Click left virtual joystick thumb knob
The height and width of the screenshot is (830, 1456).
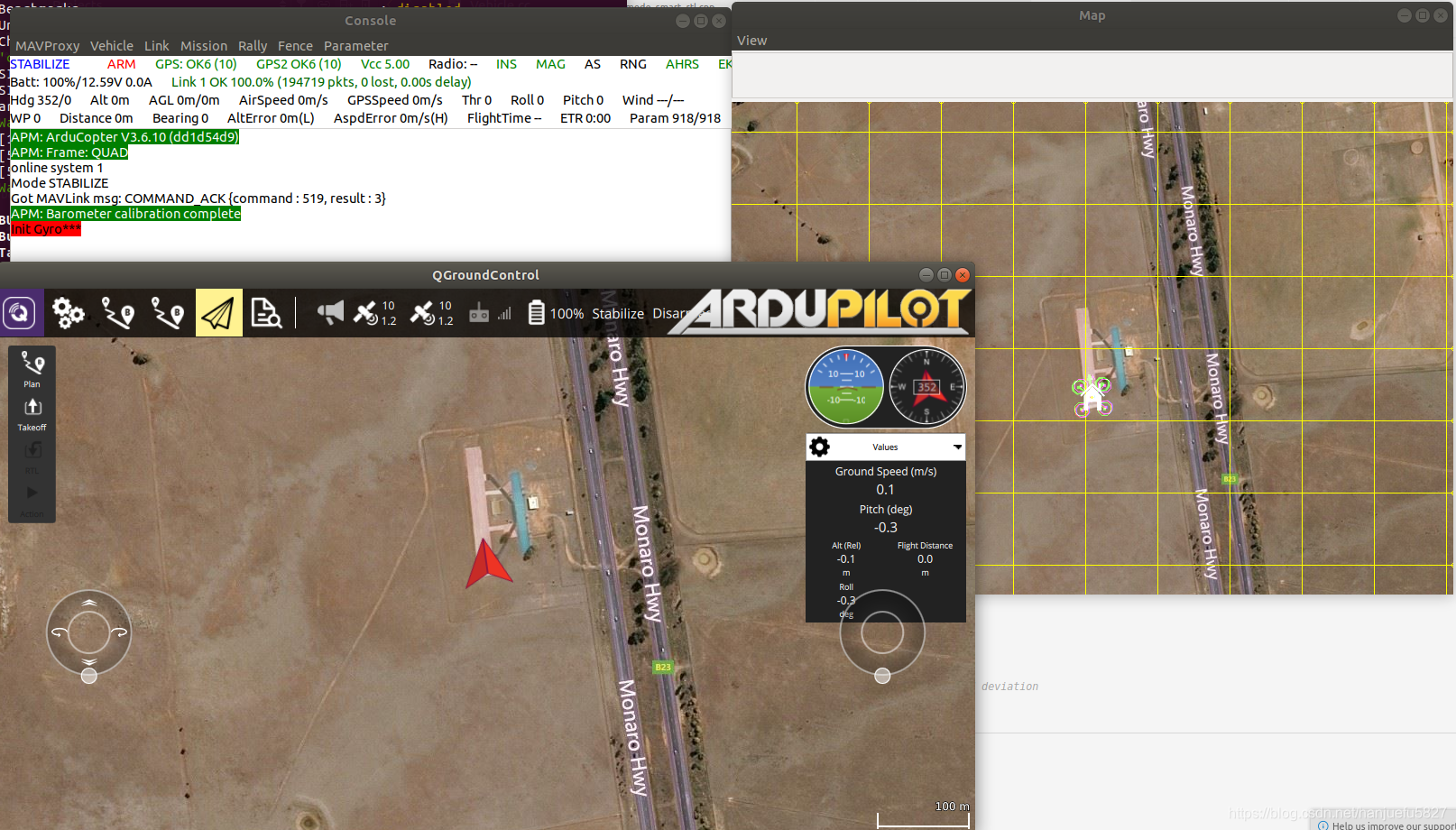[x=89, y=676]
